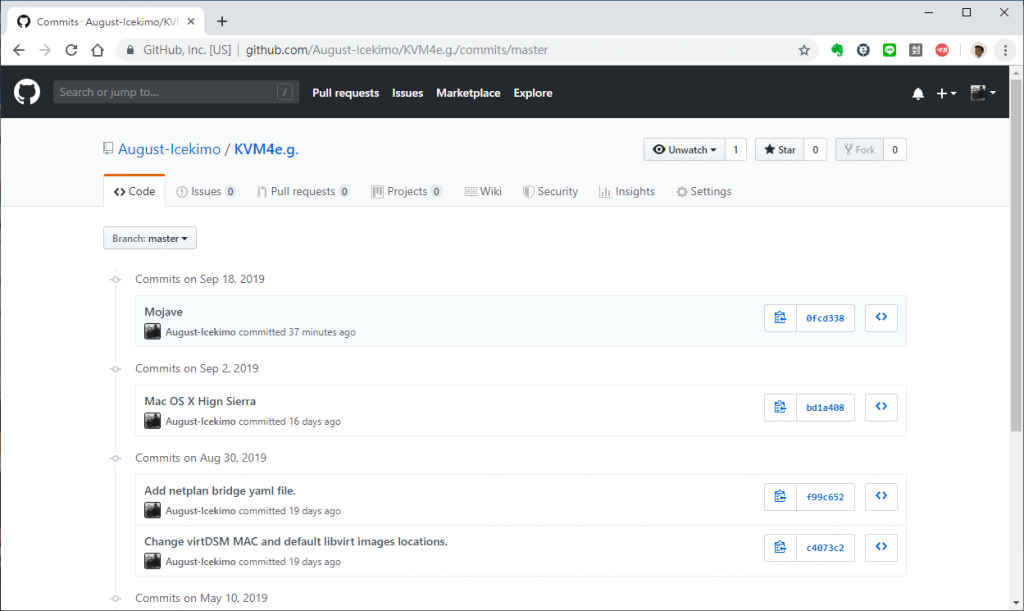Open forks count next to Fork
Image resolution: width=1024 pixels, height=611 pixels.
tap(895, 149)
